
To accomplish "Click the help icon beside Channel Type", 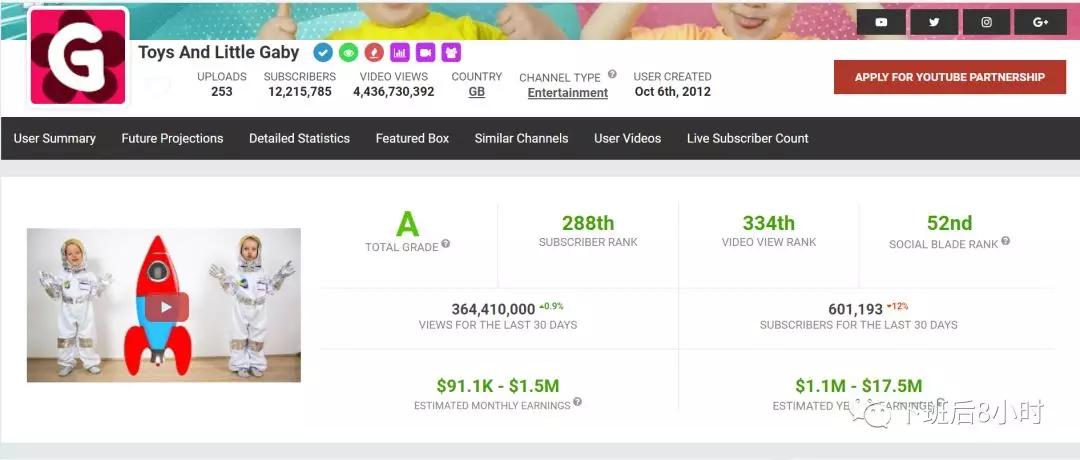I will pyautogui.click(x=612, y=75).
